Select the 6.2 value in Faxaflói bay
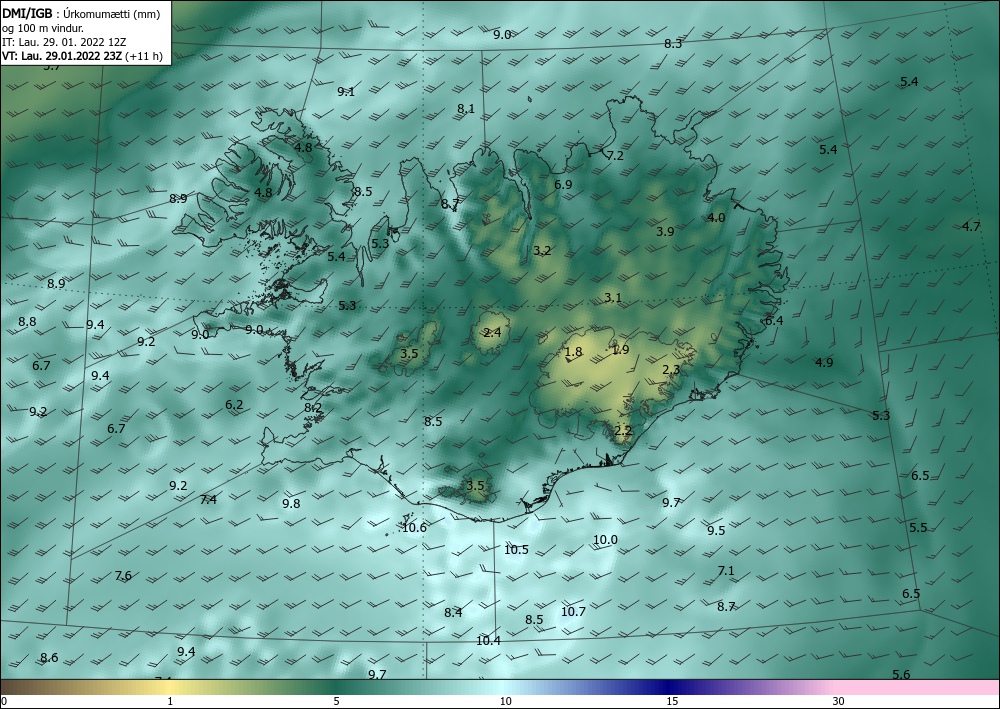The width and height of the screenshot is (1000, 709). tap(234, 405)
